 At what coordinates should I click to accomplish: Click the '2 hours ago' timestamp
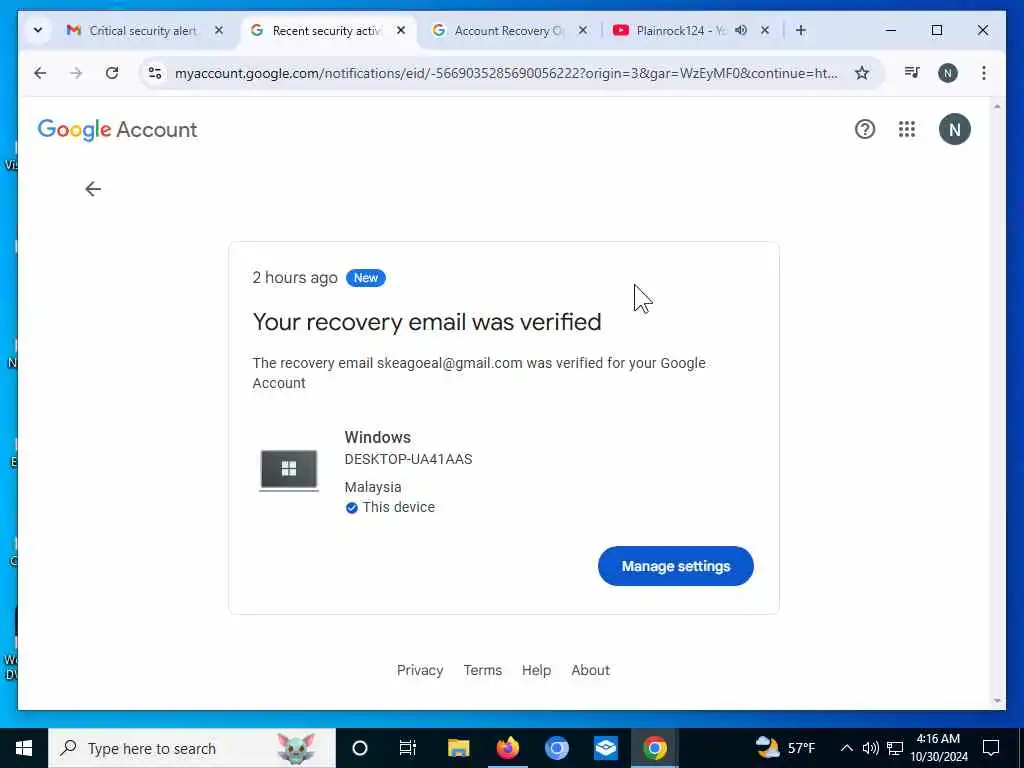point(295,278)
